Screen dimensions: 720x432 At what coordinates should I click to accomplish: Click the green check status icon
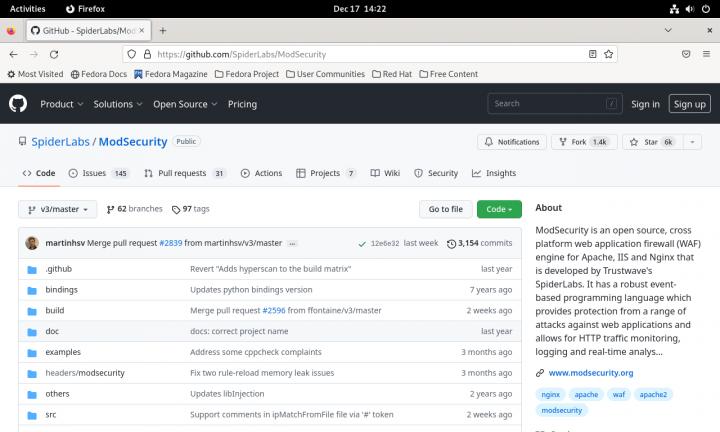pos(362,243)
